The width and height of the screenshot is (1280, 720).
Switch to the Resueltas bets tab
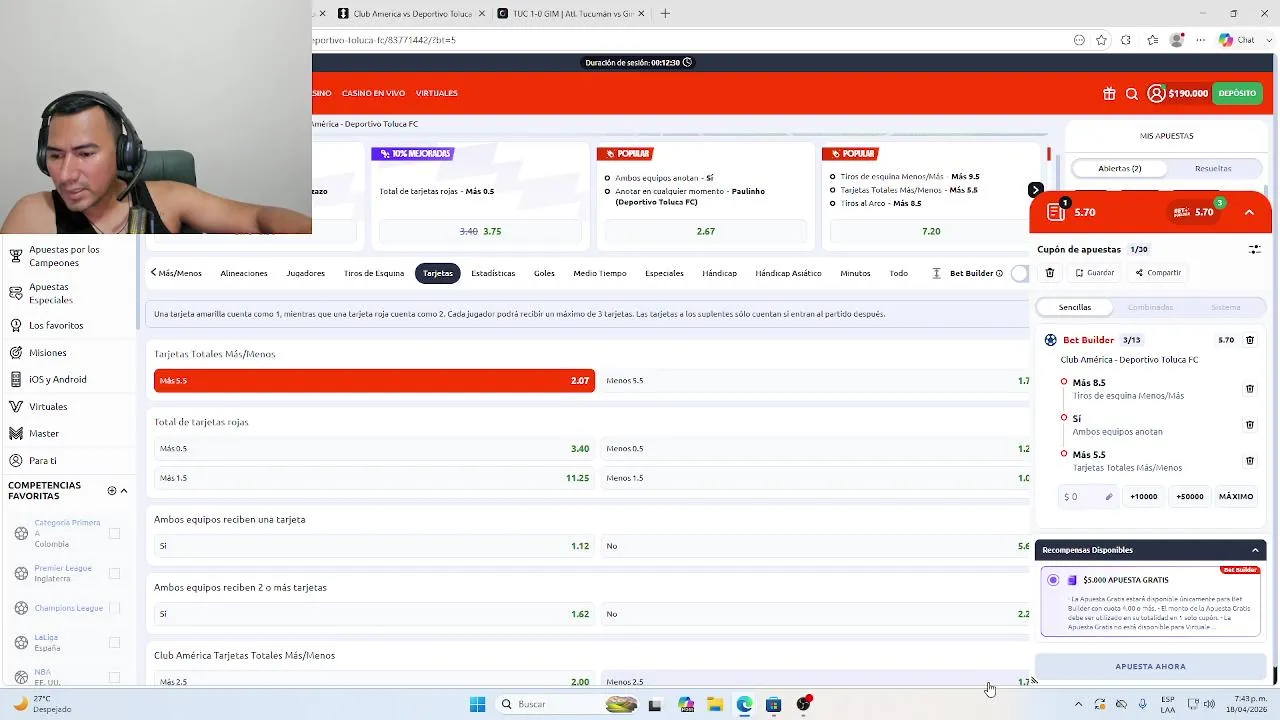tap(1213, 168)
